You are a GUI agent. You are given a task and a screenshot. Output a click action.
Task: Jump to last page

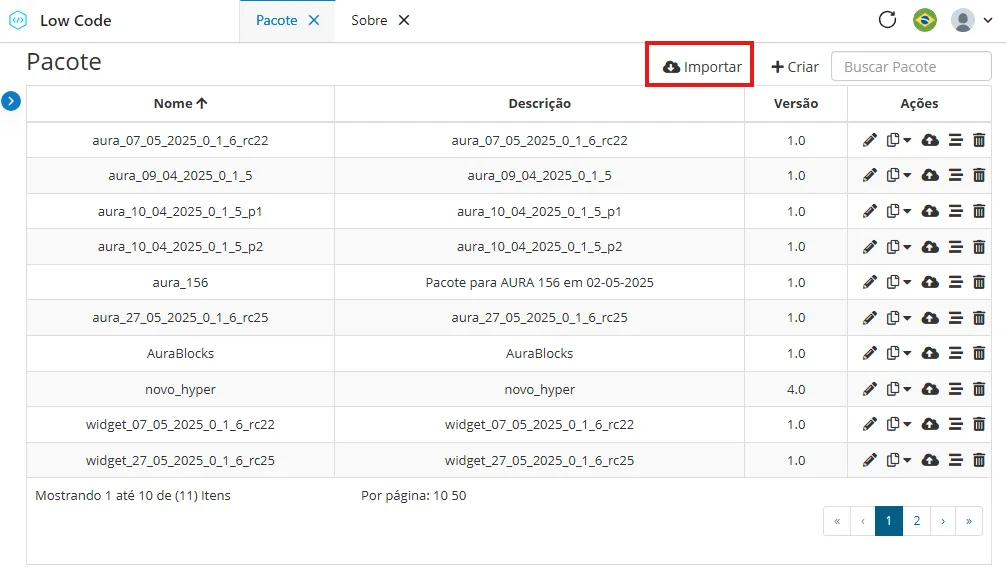[x=969, y=521]
